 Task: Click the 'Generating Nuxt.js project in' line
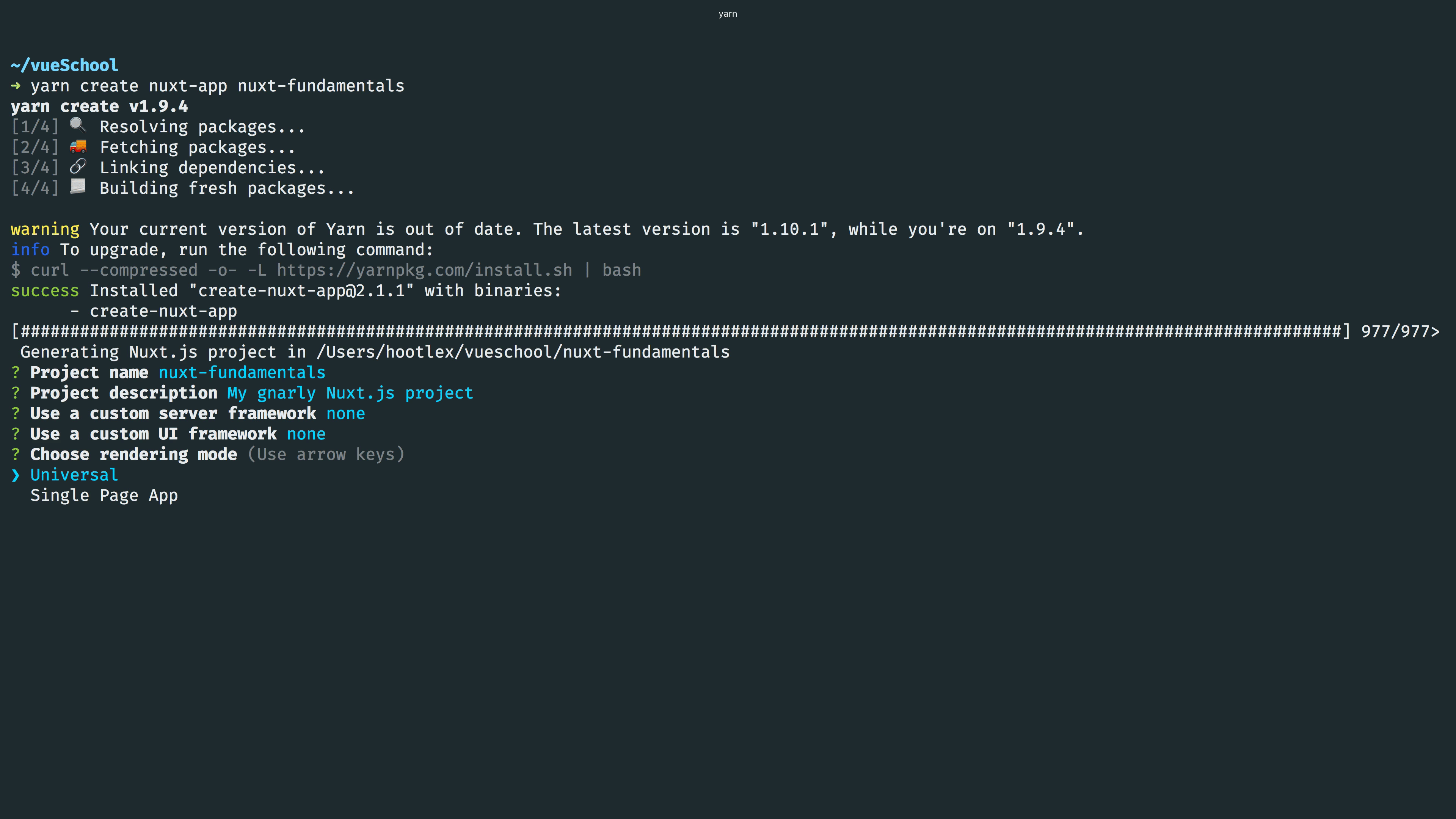click(x=375, y=352)
